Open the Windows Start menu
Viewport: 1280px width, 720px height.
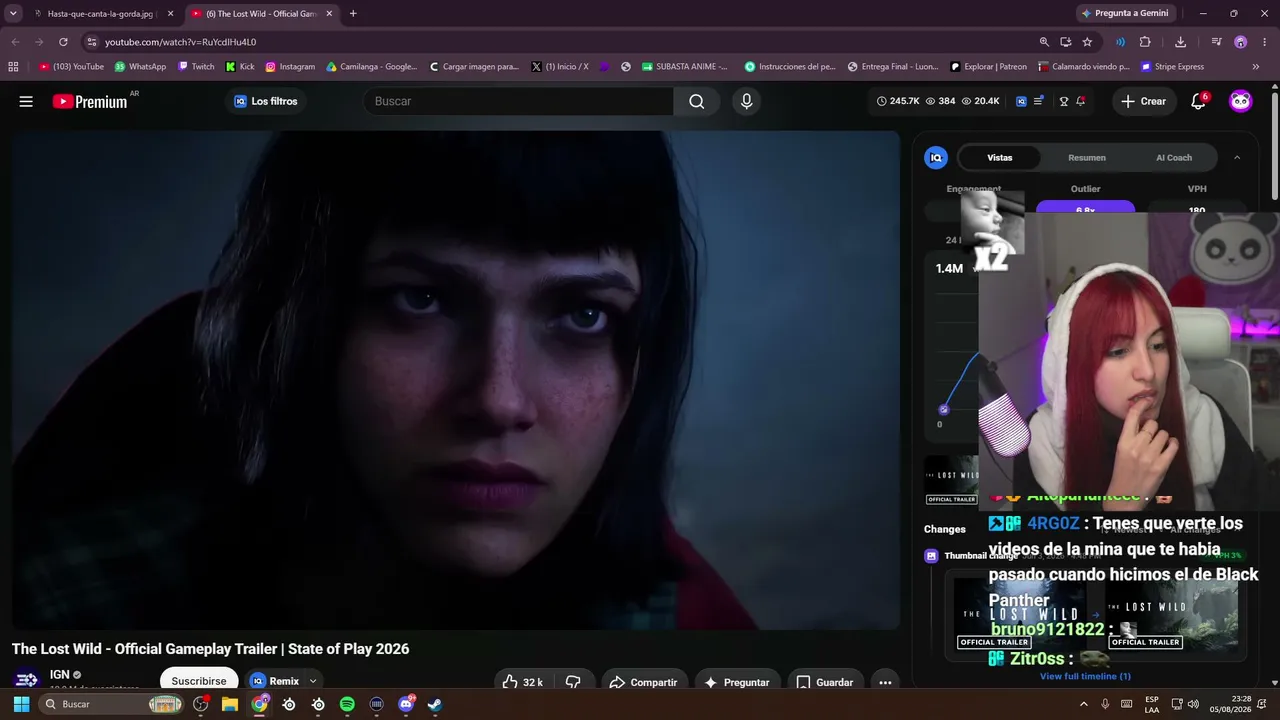(21, 704)
